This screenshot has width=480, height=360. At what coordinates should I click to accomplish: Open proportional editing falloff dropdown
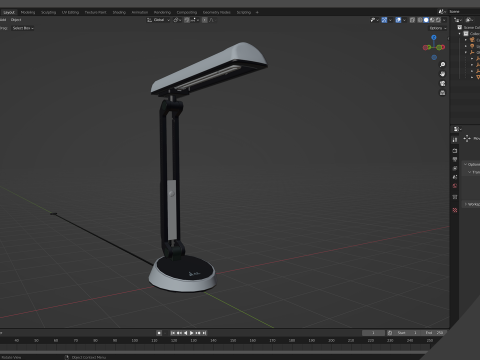coord(212,20)
